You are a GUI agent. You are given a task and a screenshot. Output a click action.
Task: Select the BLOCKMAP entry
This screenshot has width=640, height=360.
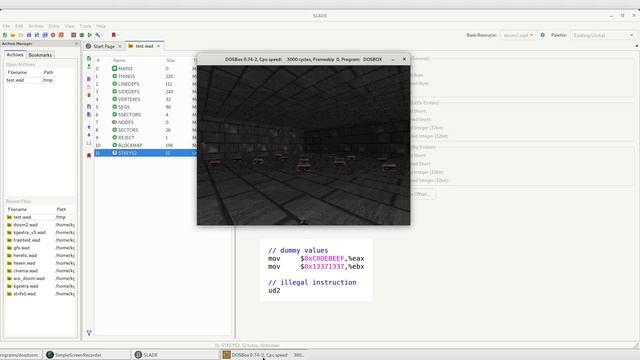pos(145,145)
